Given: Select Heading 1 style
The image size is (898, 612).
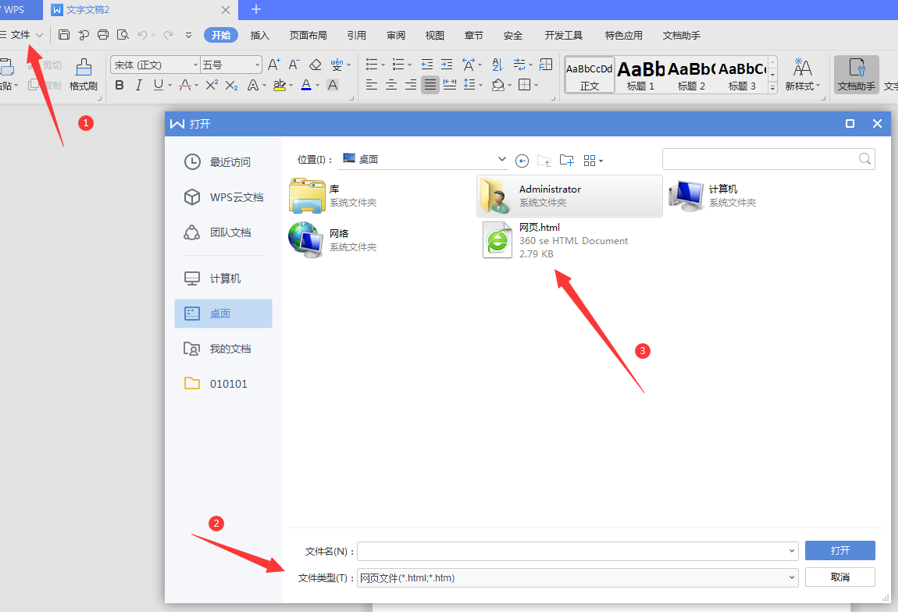Looking at the screenshot, I should click(x=640, y=74).
